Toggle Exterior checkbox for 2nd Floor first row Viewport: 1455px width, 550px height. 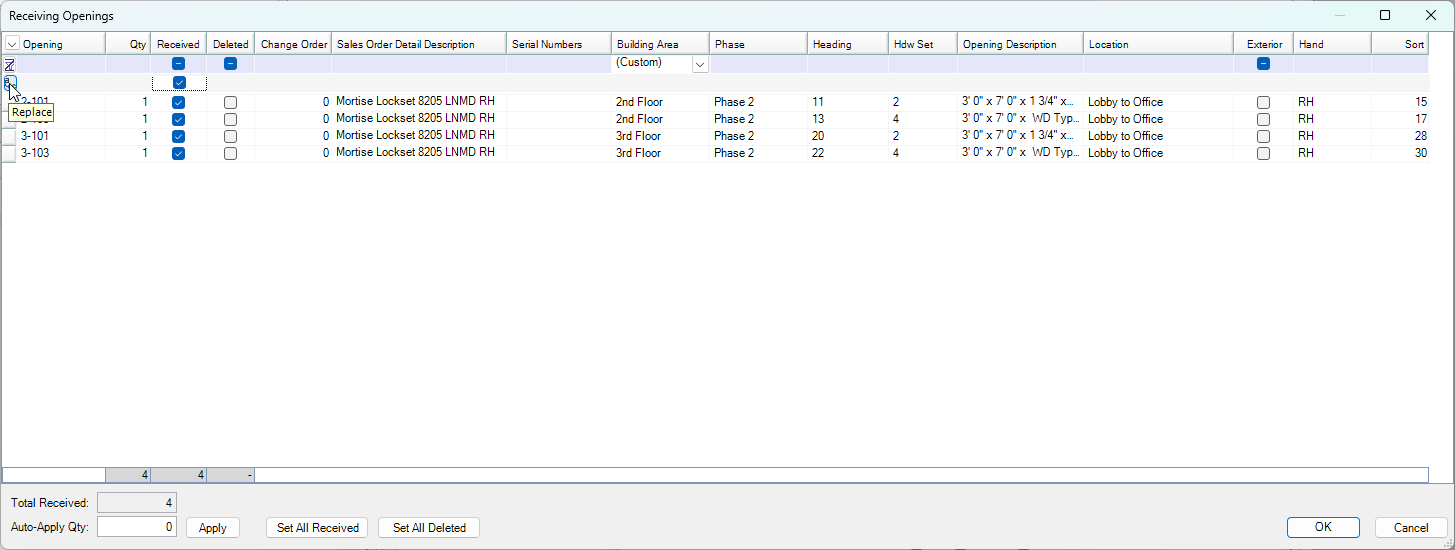pos(1263,102)
